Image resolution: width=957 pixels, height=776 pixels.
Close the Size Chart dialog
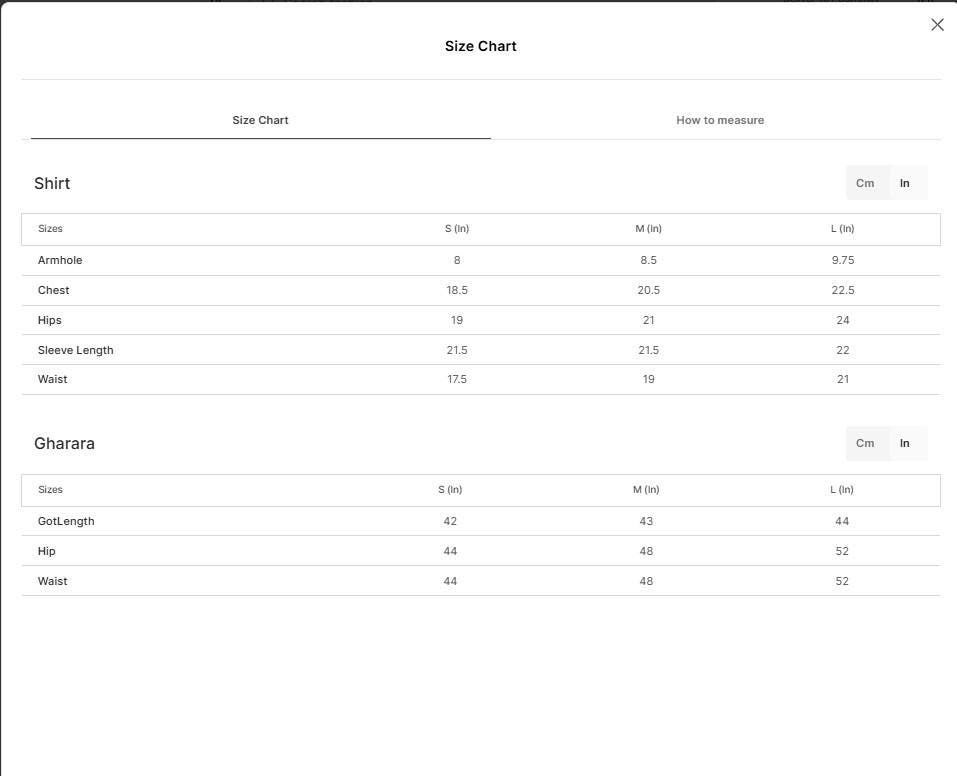point(937,24)
